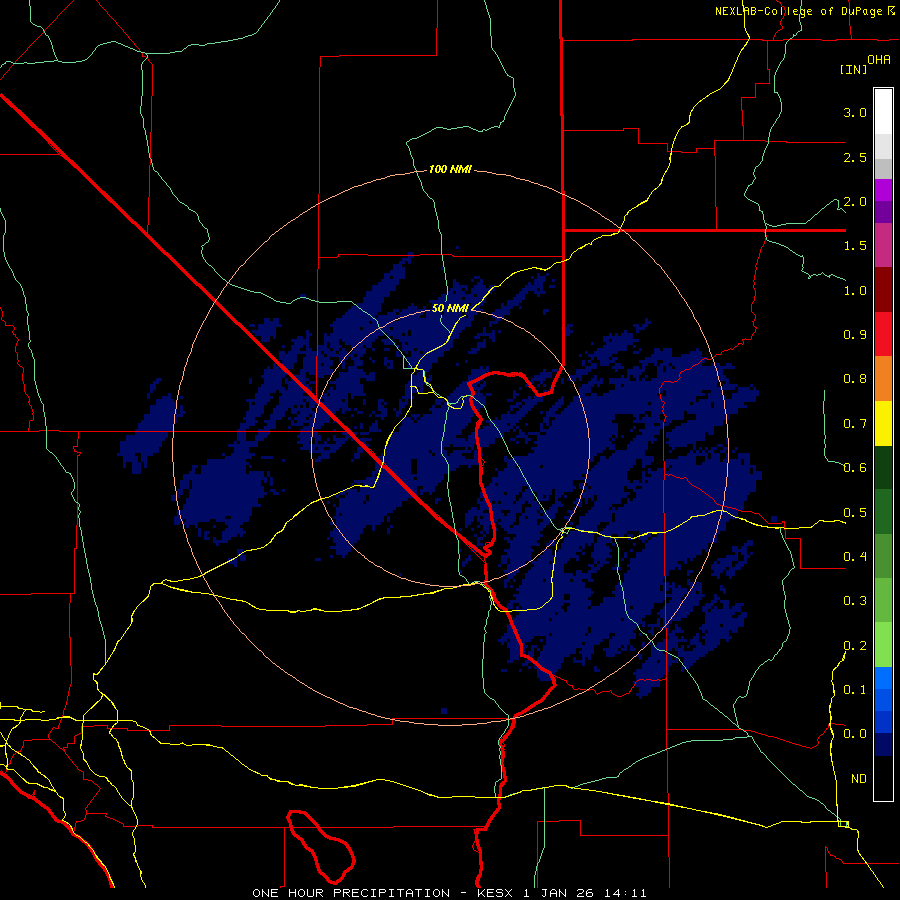
Task: Click the ND no-data legend label
Action: point(859,779)
